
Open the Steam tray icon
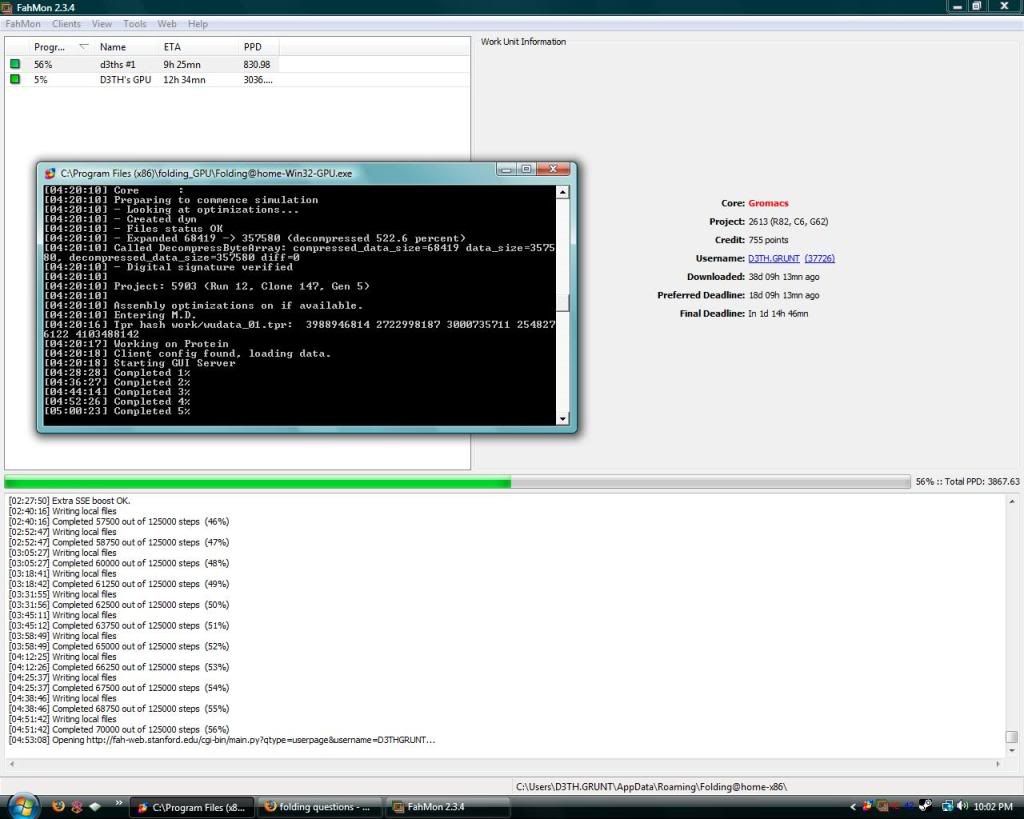(925, 805)
